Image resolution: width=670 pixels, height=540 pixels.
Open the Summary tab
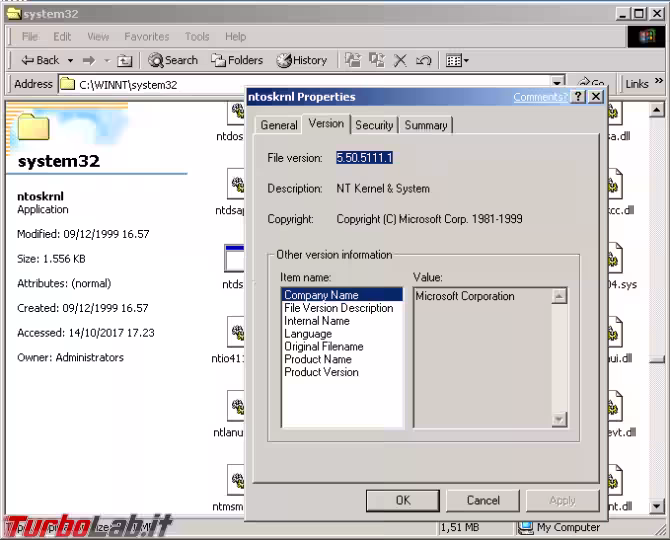426,125
